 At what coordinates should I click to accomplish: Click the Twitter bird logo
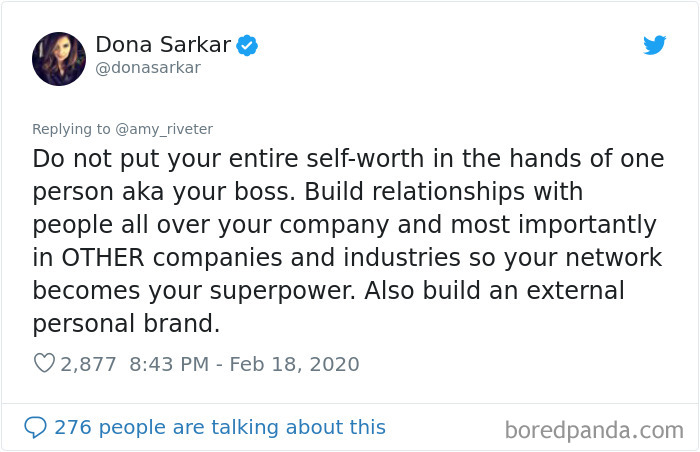coord(654,45)
